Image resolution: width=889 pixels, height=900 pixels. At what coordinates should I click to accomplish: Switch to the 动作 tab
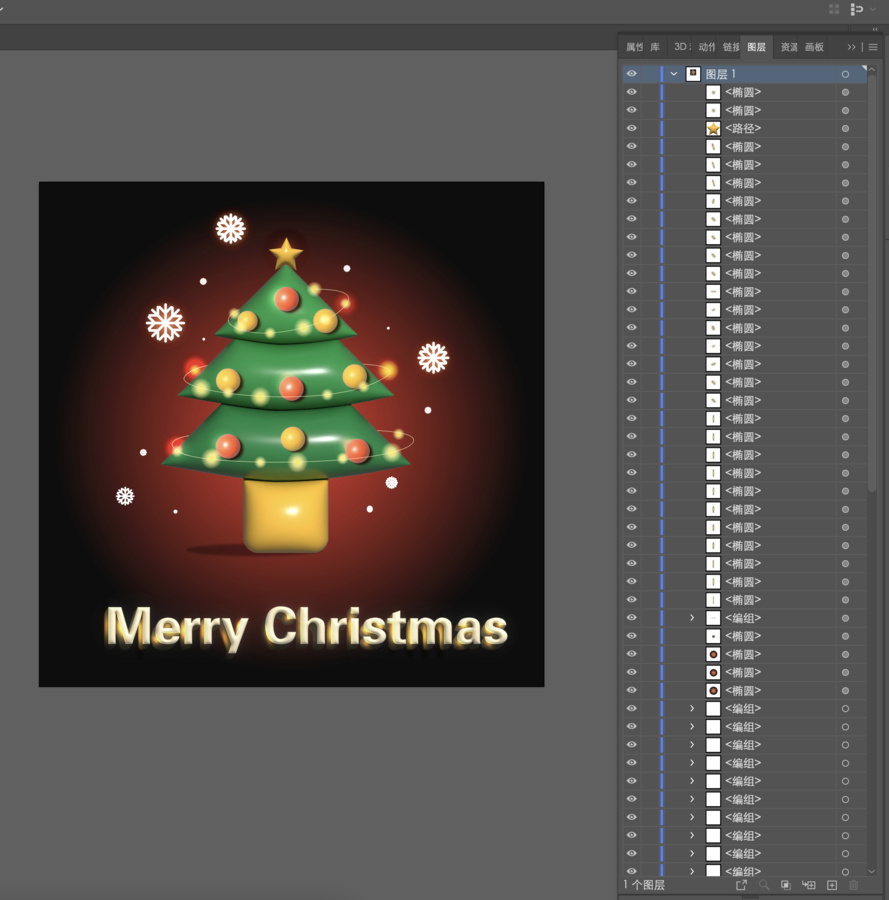(706, 47)
